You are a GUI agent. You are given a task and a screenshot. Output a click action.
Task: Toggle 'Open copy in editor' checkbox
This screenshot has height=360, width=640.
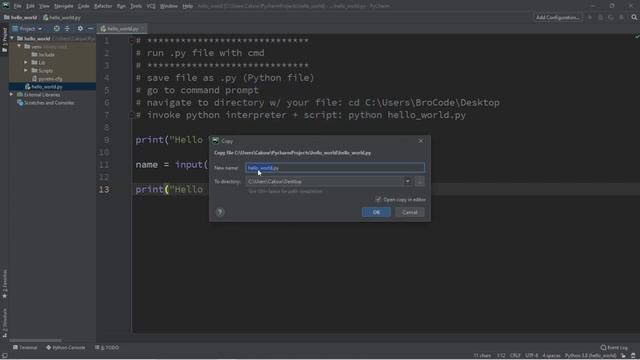(378, 200)
